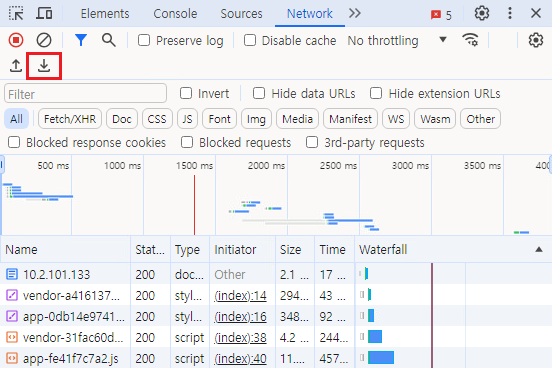Activate the inspect element picker icon

click(16, 13)
